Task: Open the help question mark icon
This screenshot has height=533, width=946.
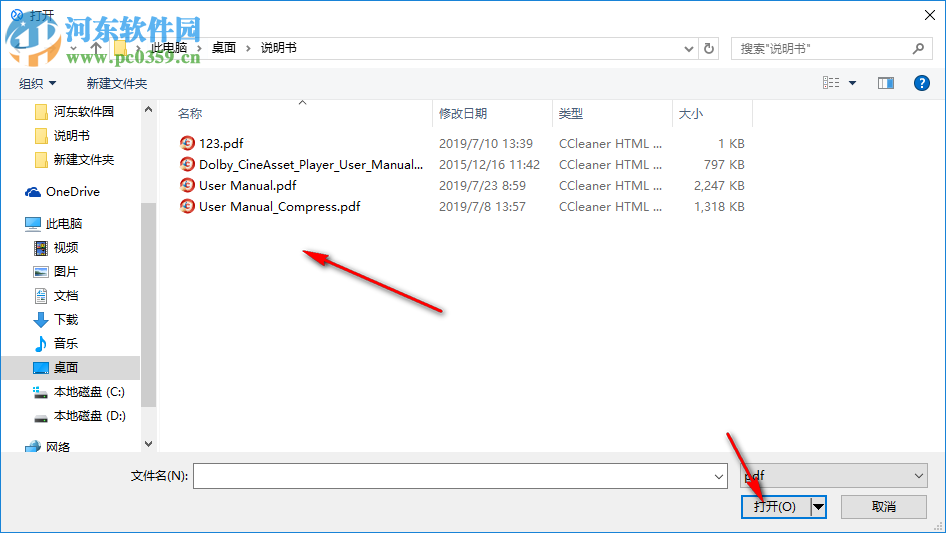Action: click(921, 83)
